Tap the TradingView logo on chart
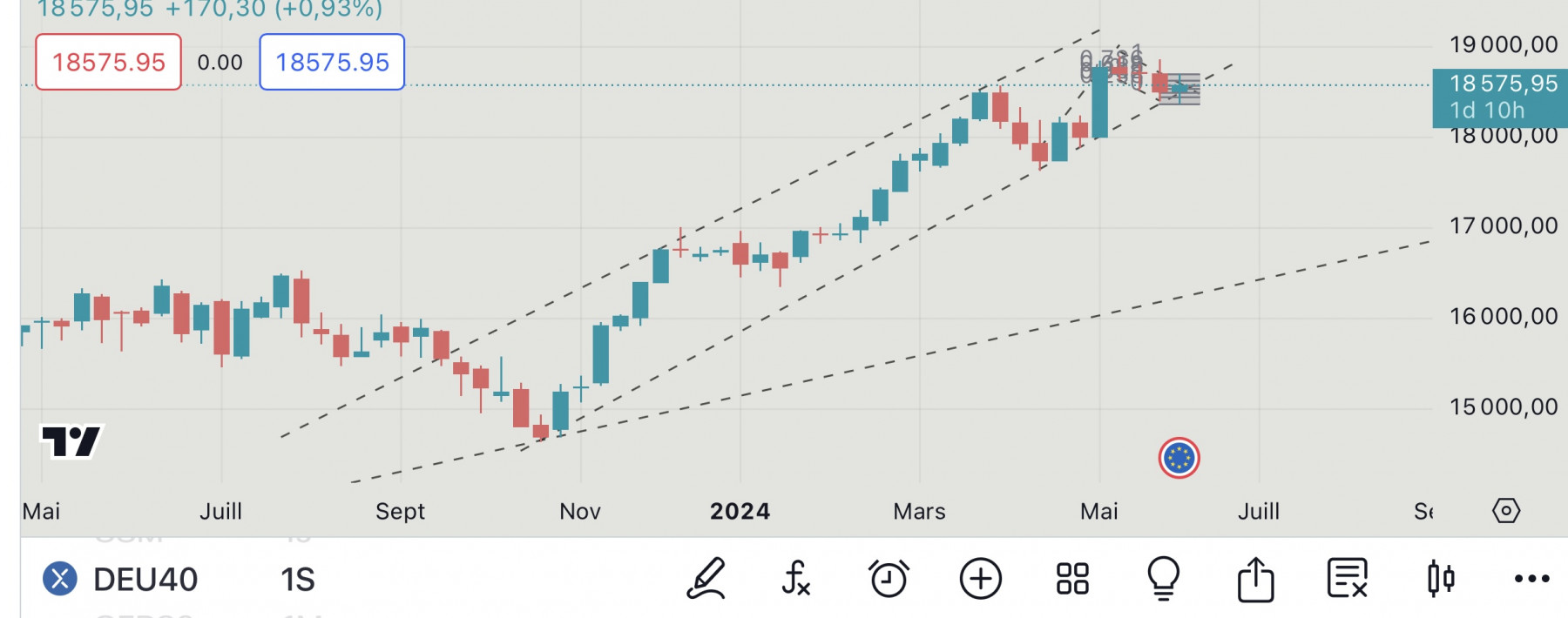Viewport: 1568px width, 618px height. [71, 440]
